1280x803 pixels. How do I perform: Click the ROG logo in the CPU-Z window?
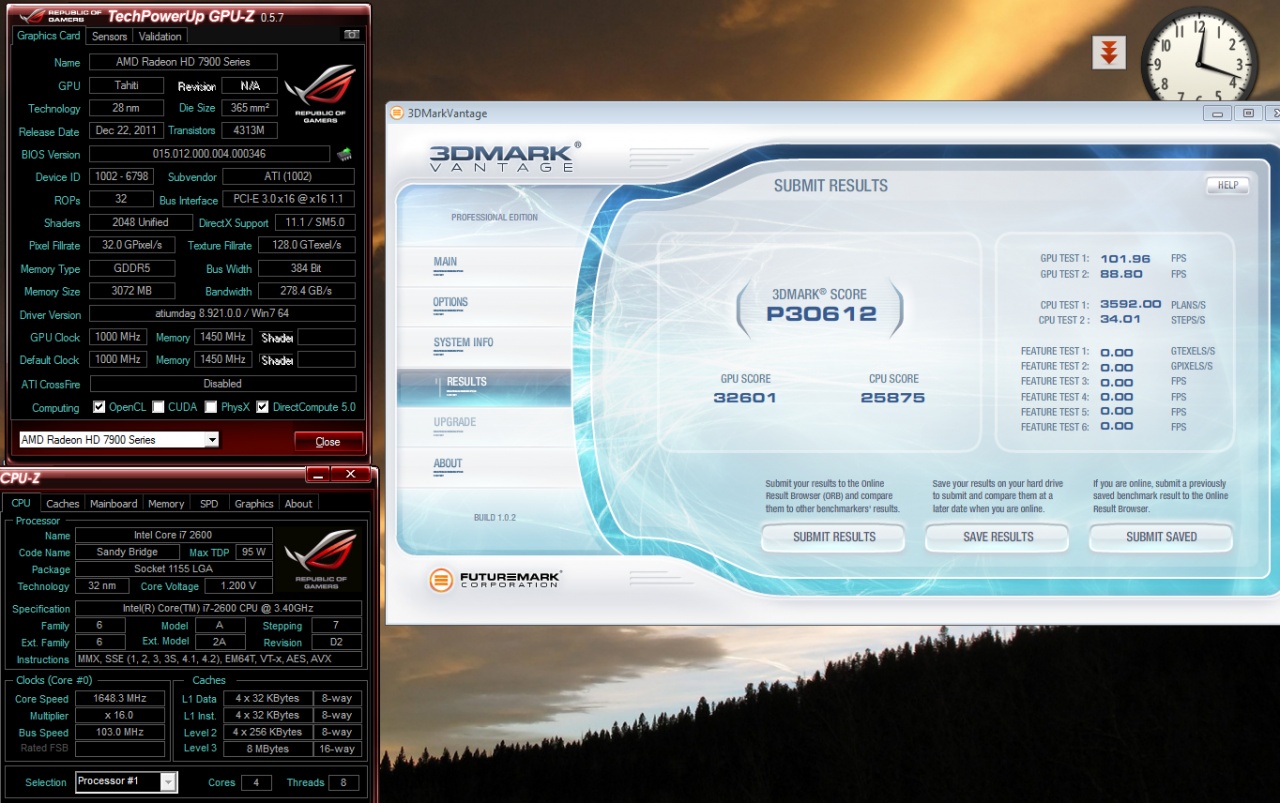(x=320, y=560)
